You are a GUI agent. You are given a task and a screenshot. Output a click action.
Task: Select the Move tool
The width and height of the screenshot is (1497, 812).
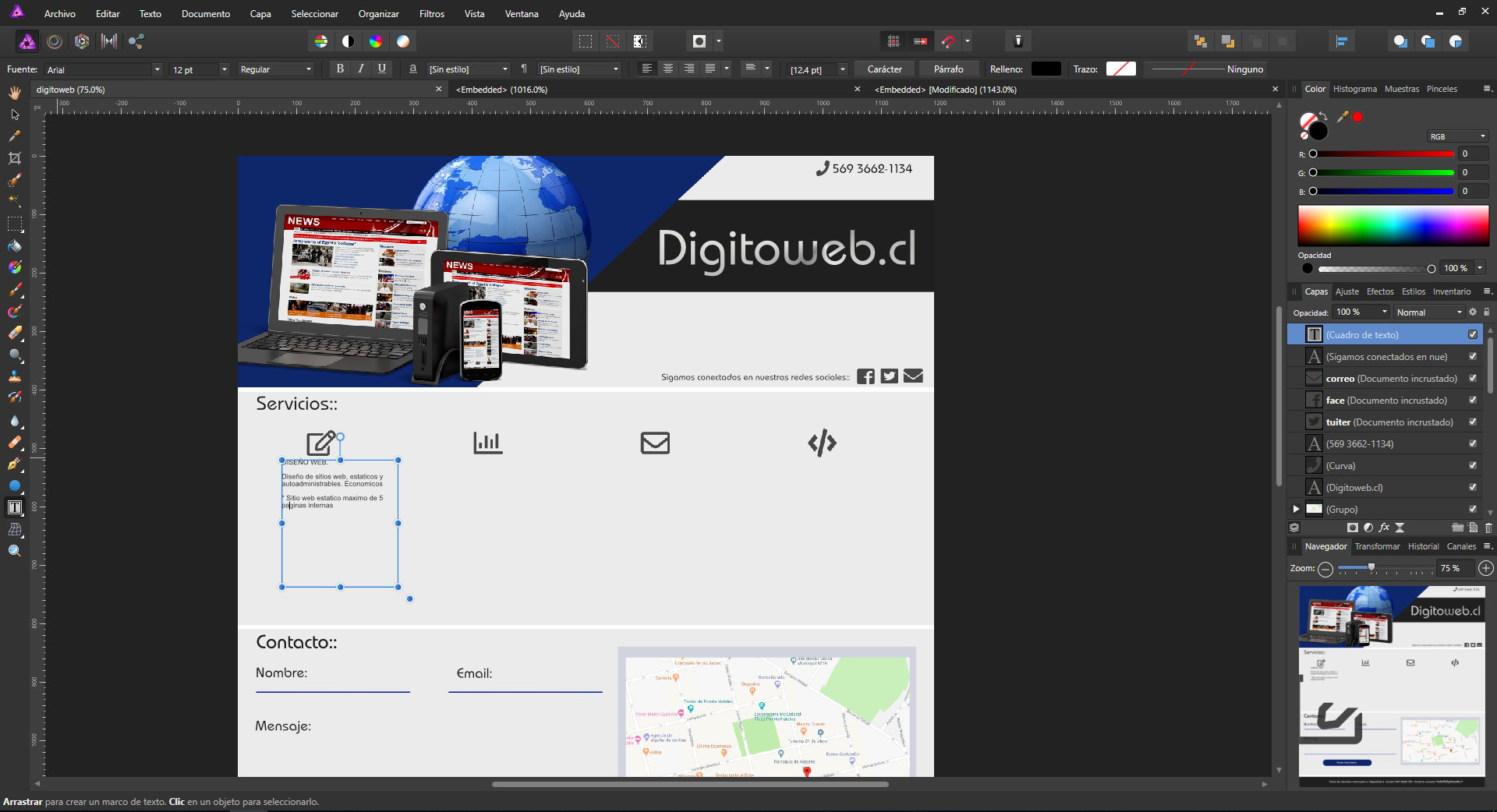(x=14, y=115)
